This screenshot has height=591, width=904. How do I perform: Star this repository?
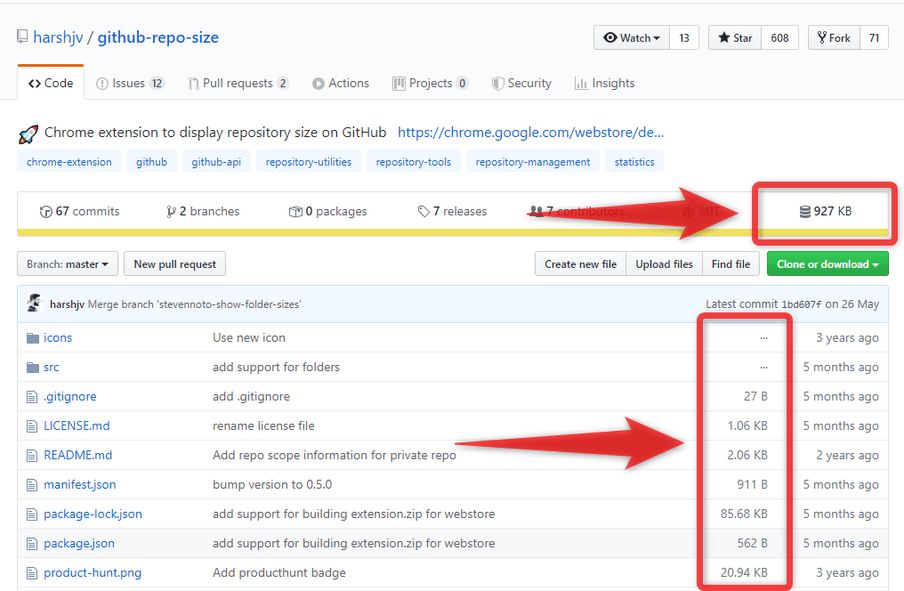pyautogui.click(x=735, y=38)
